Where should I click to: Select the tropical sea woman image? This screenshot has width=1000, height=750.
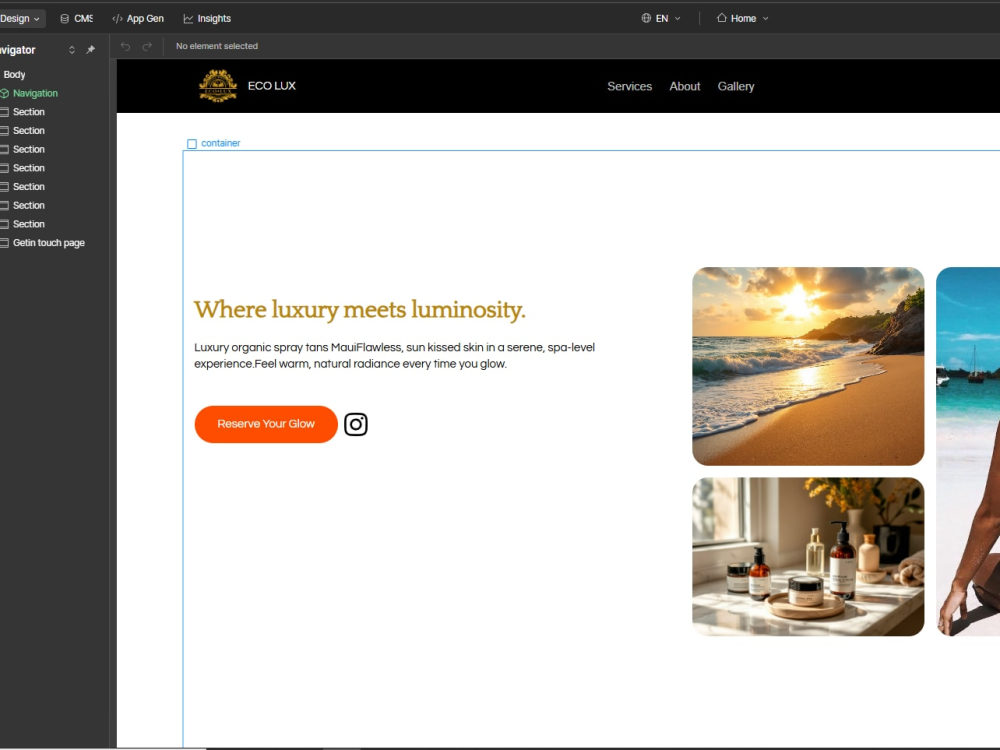(x=968, y=452)
